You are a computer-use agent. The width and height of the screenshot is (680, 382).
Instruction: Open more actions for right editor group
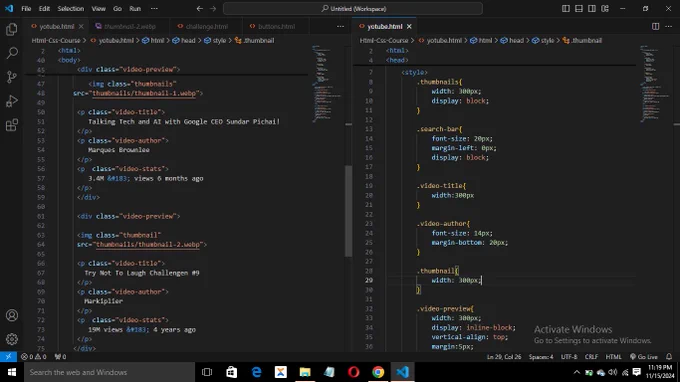669,26
